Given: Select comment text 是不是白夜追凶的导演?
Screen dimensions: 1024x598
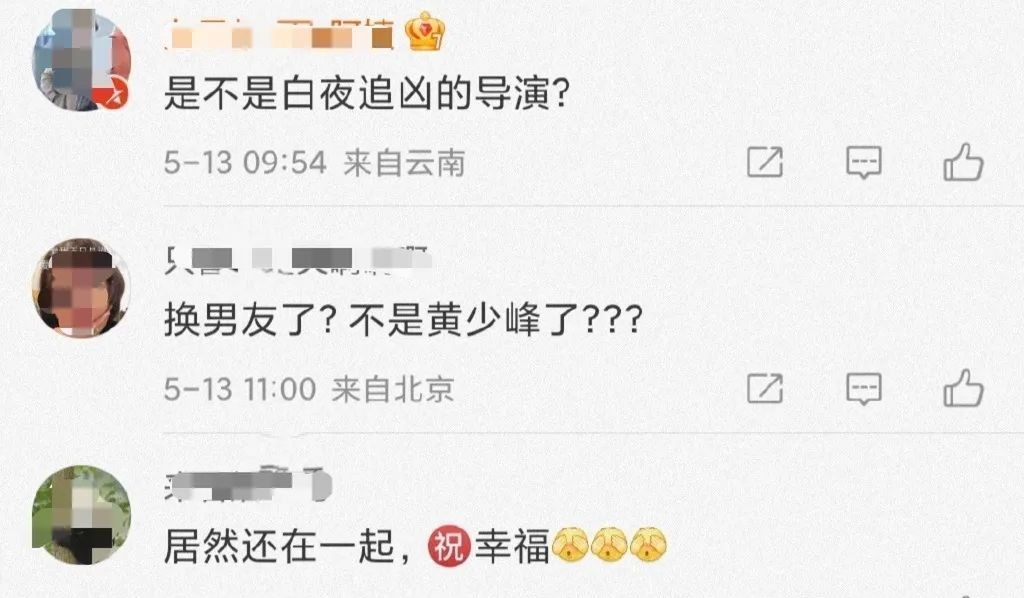Looking at the screenshot, I should 367,94.
